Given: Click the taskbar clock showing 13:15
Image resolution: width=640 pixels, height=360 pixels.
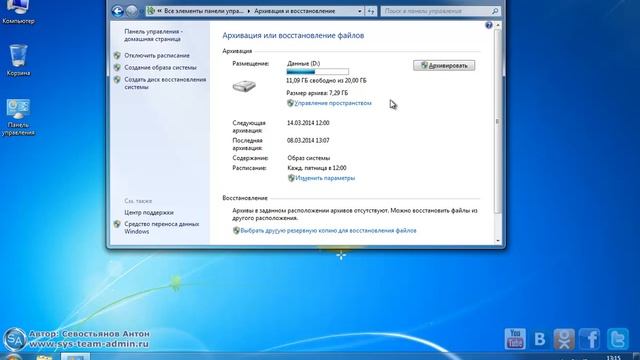Looking at the screenshot, I should pyautogui.click(x=613, y=358).
